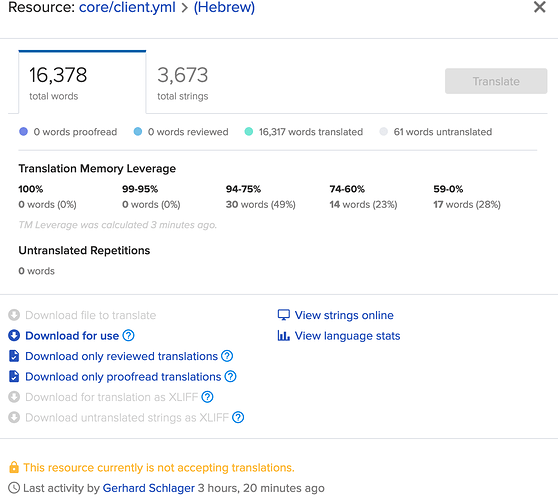The height and width of the screenshot is (500, 558).
Task: Open help icon for translation as XLIFF
Action: (207, 397)
